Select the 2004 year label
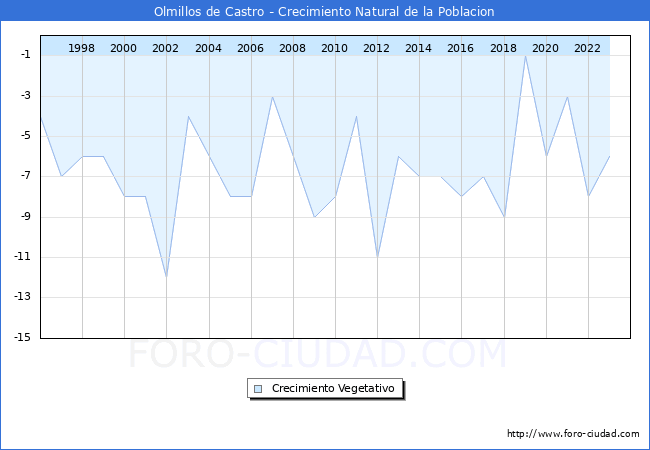This screenshot has height=450, width=650. tap(208, 48)
